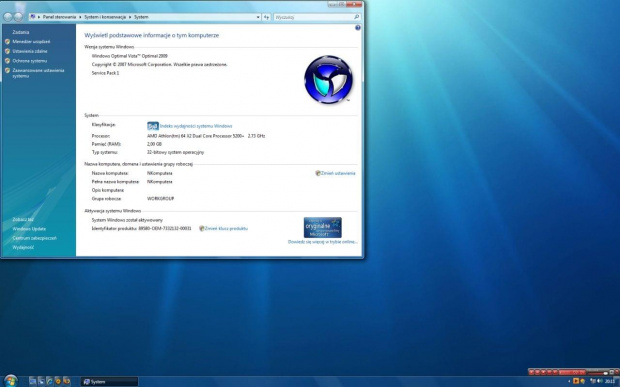Image resolution: width=620 pixels, height=387 pixels.
Task: Expand the arrow after 'Panel sterowania' breadcrumb
Action: point(80,17)
